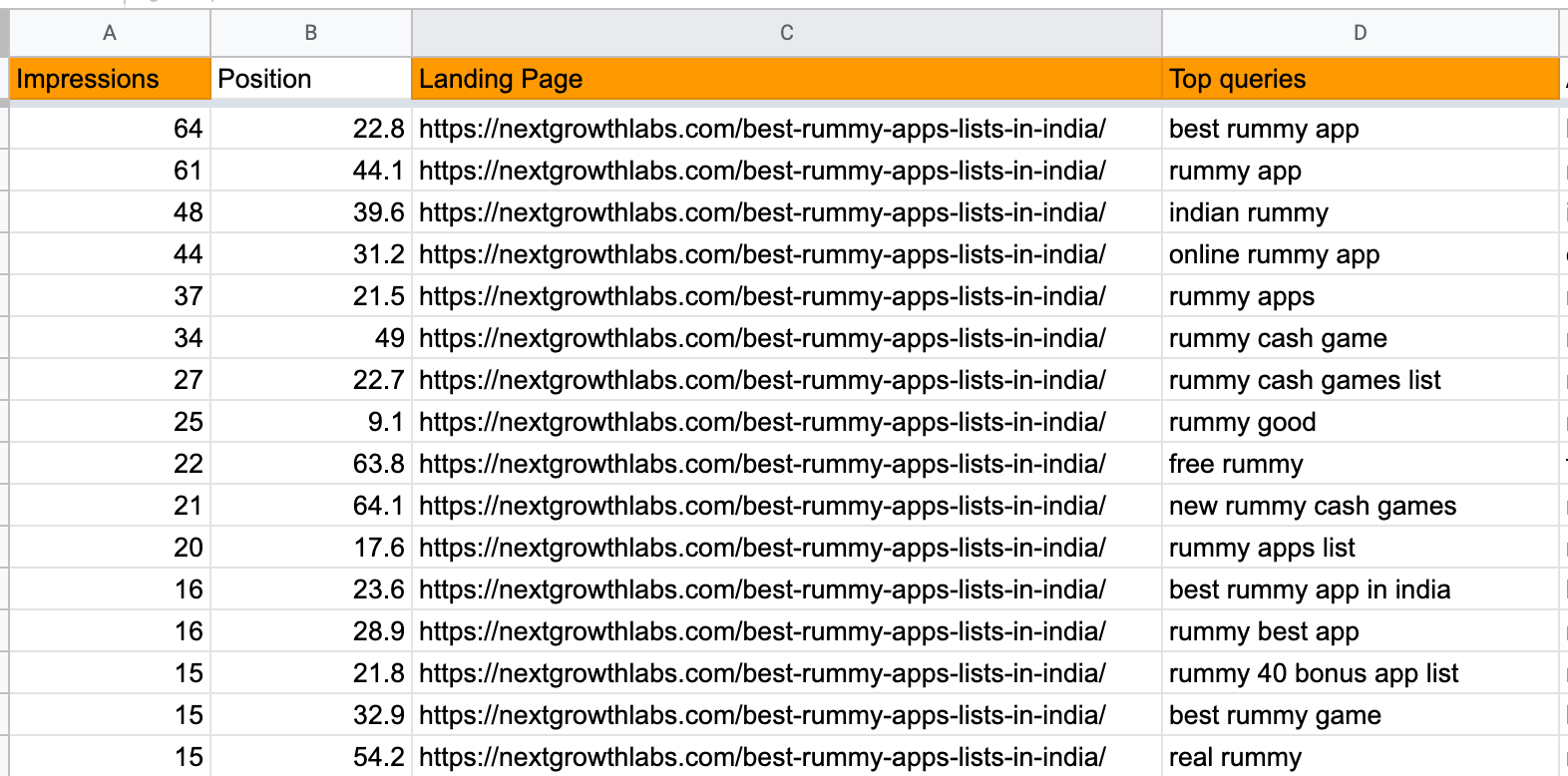This screenshot has width=1568, height=776.
Task: Select the position cell 28.9
Action: 311,631
